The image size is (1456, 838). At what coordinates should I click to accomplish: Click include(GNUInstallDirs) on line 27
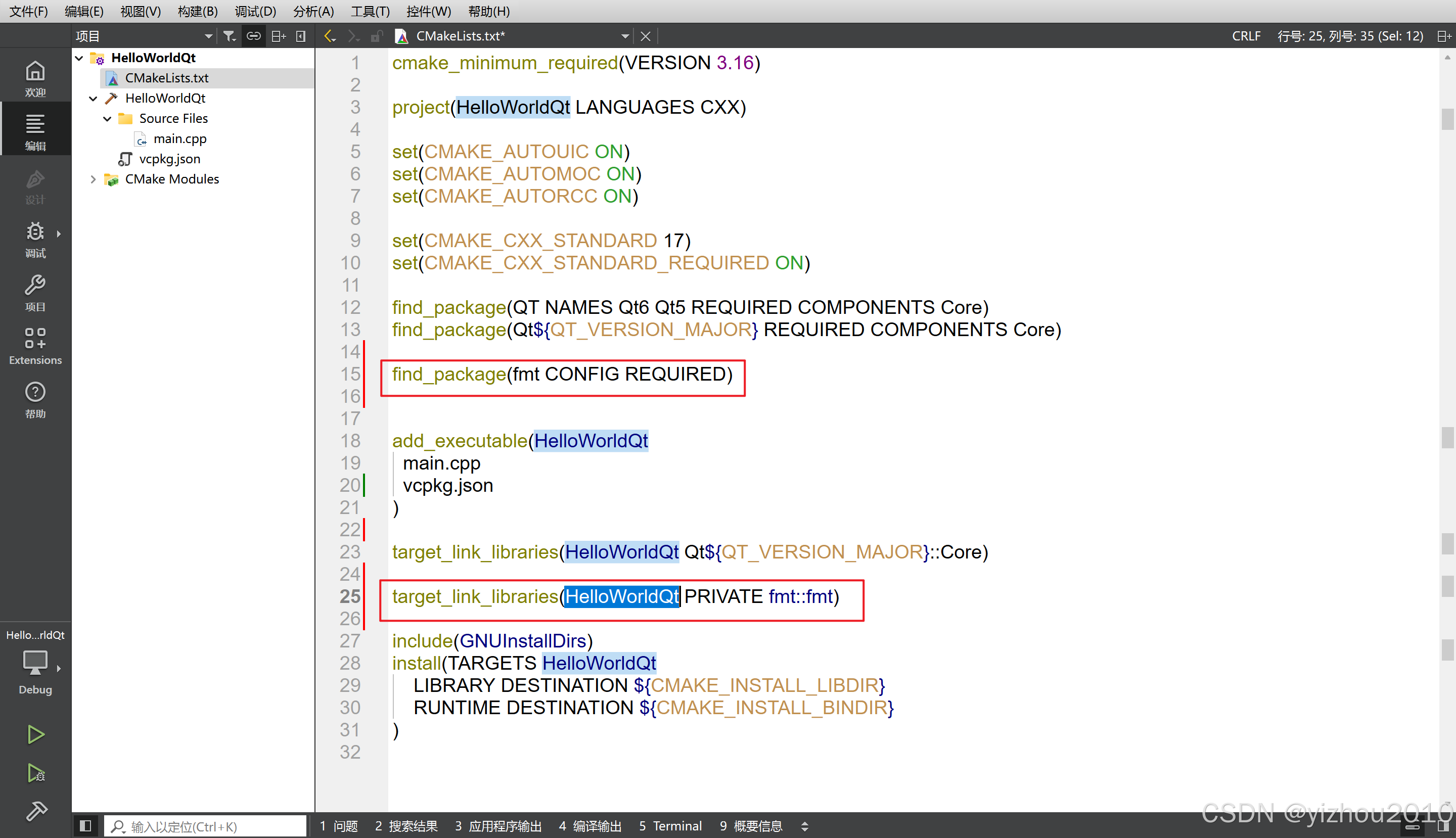[492, 640]
